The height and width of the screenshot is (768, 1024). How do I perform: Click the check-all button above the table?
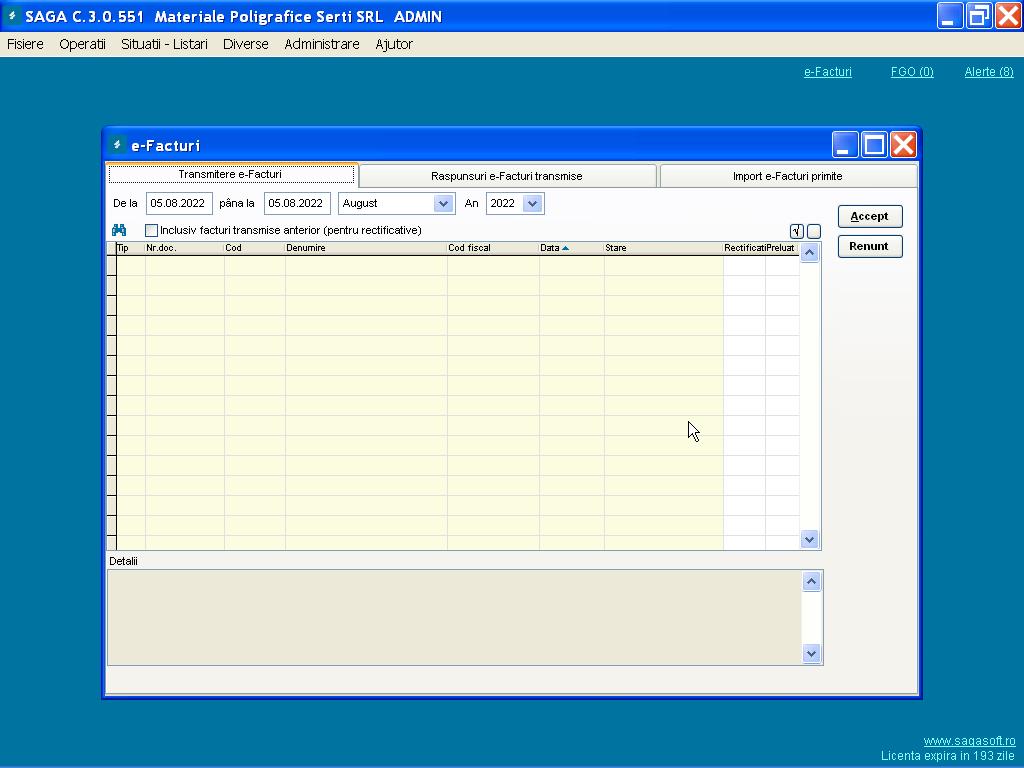click(x=796, y=231)
